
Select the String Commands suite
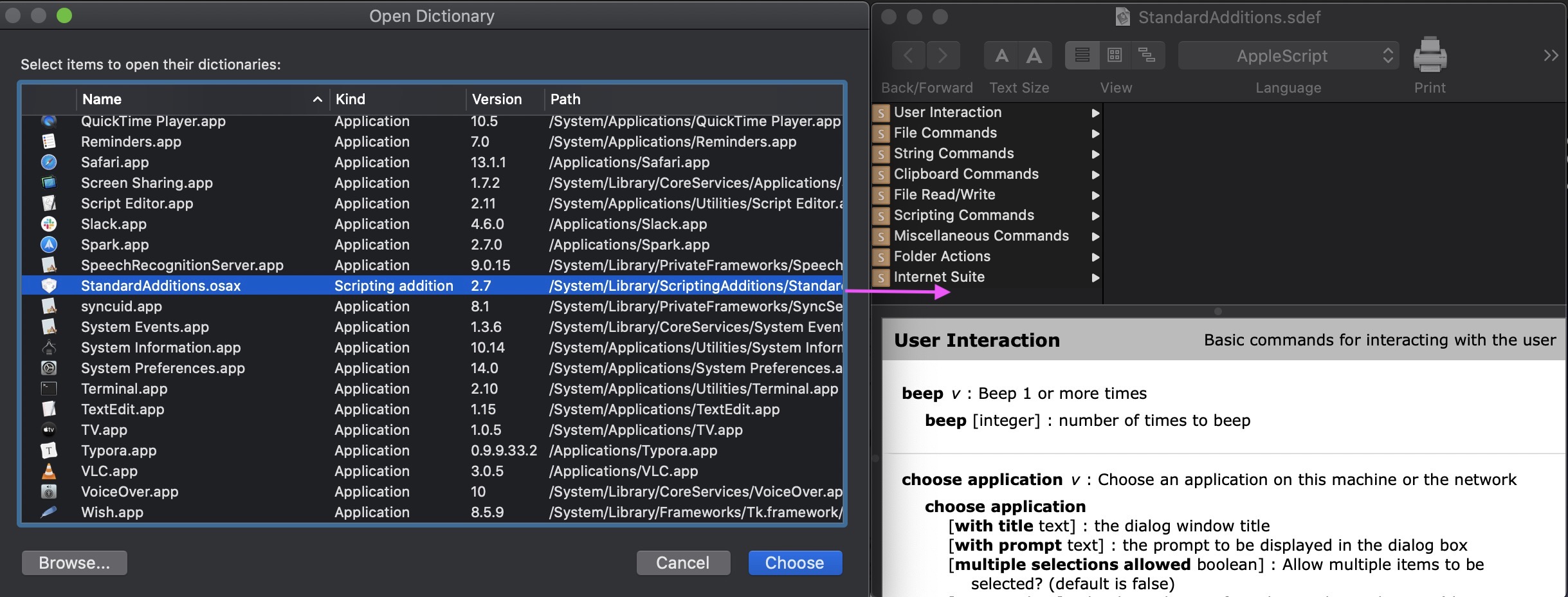coord(953,154)
